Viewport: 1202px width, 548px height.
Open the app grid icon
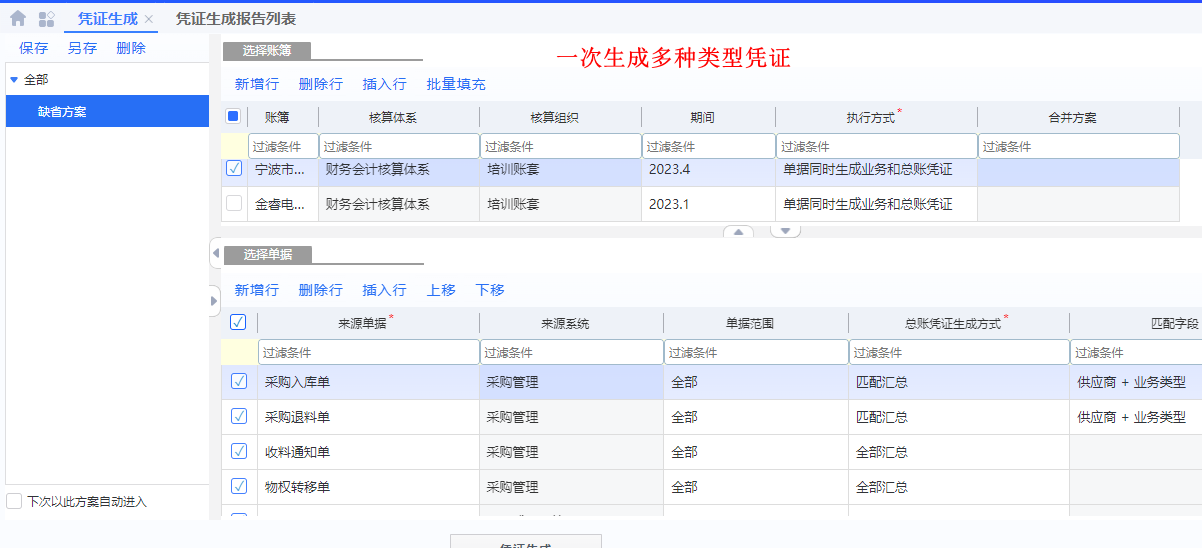pyautogui.click(x=46, y=19)
